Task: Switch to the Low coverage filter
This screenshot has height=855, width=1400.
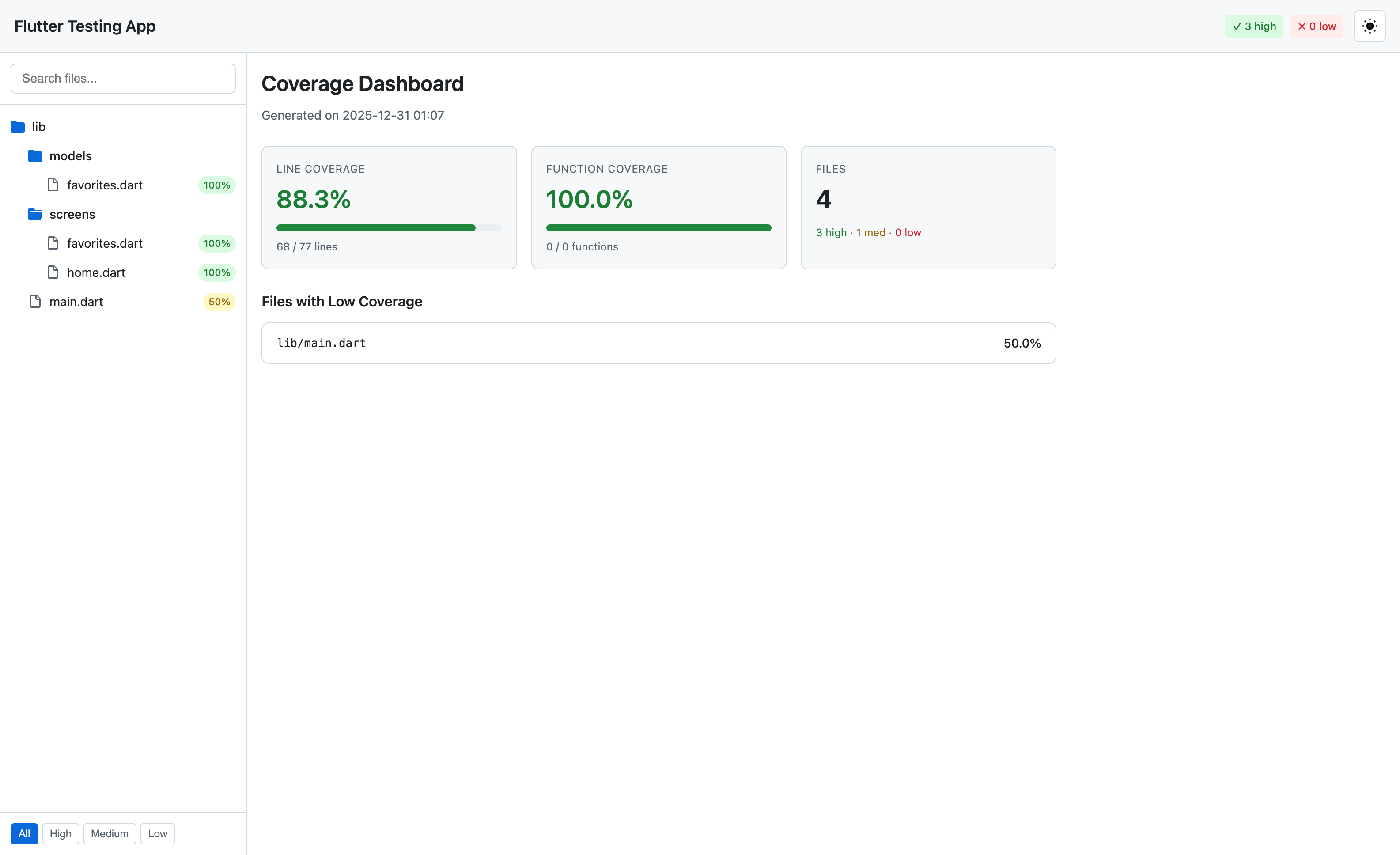Action: click(157, 833)
